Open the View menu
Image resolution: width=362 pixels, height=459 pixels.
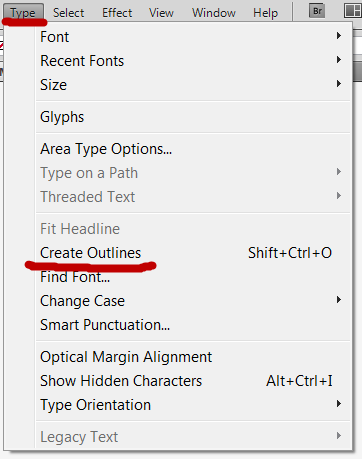tap(161, 13)
